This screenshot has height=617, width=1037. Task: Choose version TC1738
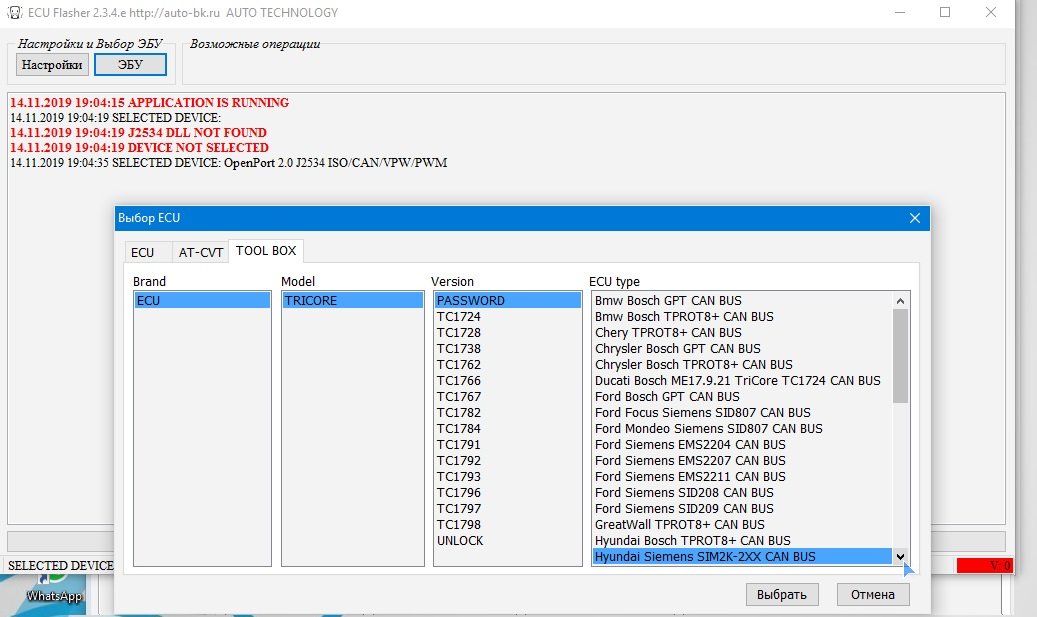click(x=458, y=349)
